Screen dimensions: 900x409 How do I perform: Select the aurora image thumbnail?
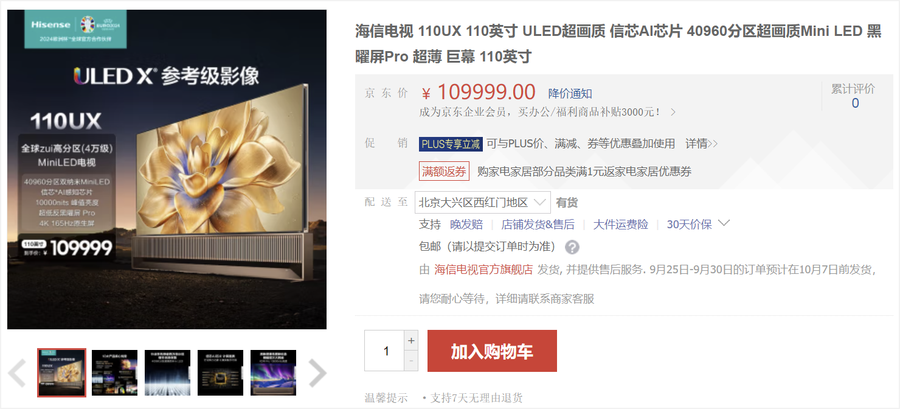273,373
